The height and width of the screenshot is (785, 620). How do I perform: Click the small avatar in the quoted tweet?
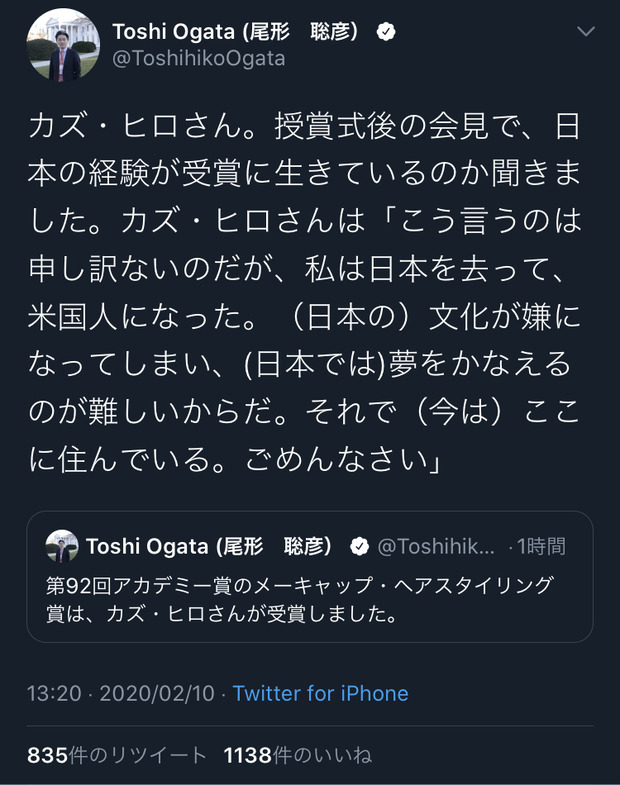[62, 546]
